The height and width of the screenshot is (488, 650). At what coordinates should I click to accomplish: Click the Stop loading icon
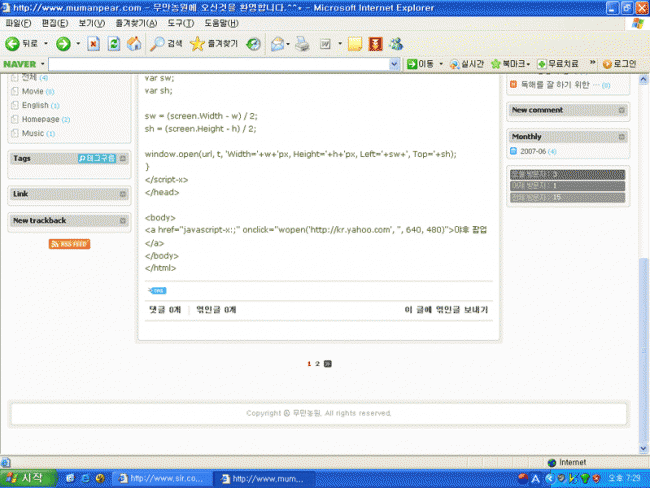pos(93,44)
